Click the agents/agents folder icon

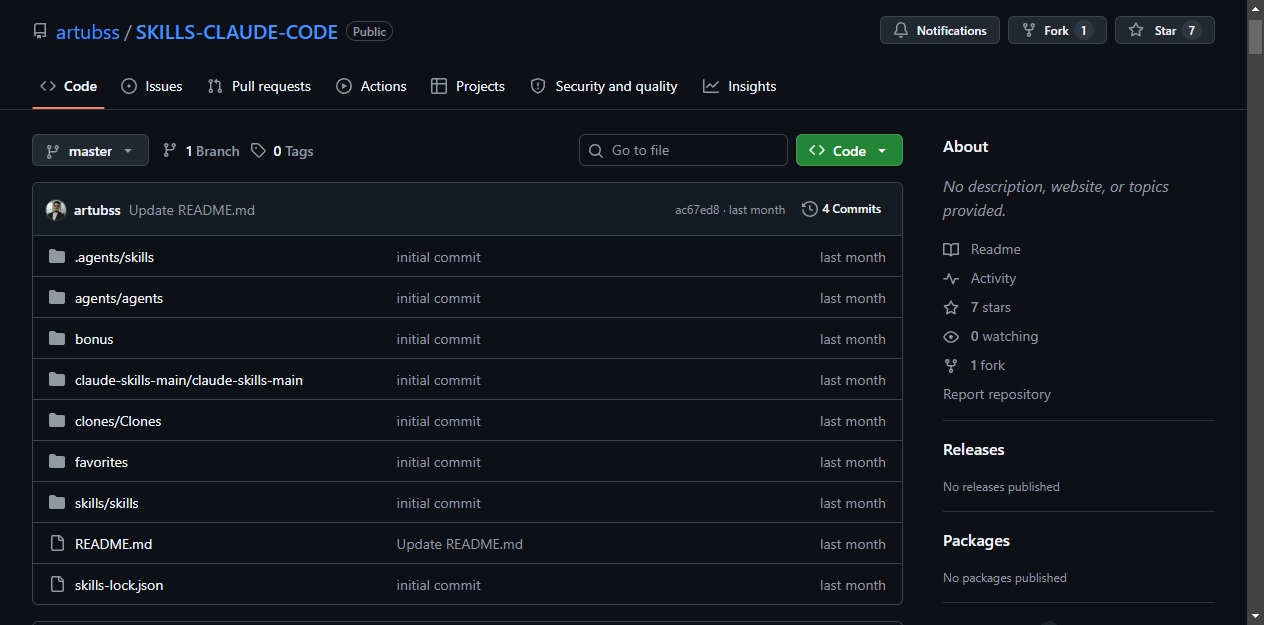coord(57,298)
